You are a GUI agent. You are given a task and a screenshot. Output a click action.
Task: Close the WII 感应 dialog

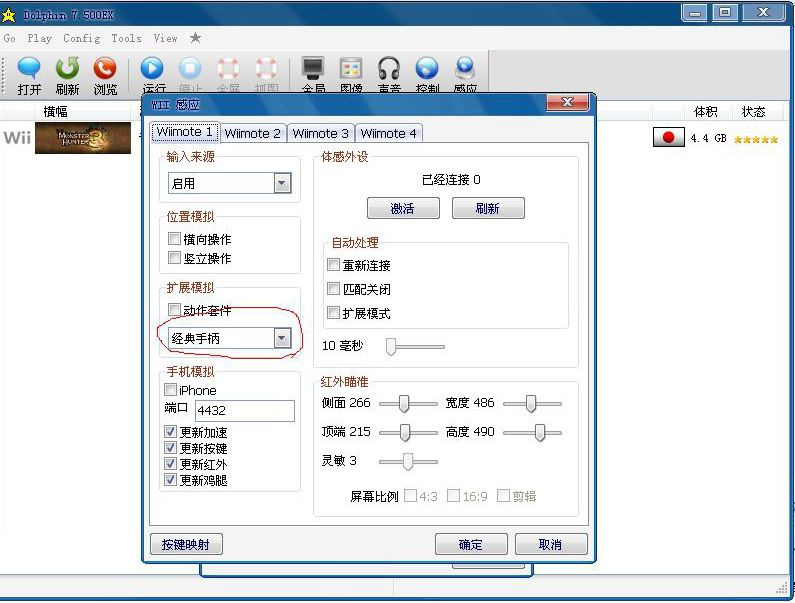(x=568, y=102)
